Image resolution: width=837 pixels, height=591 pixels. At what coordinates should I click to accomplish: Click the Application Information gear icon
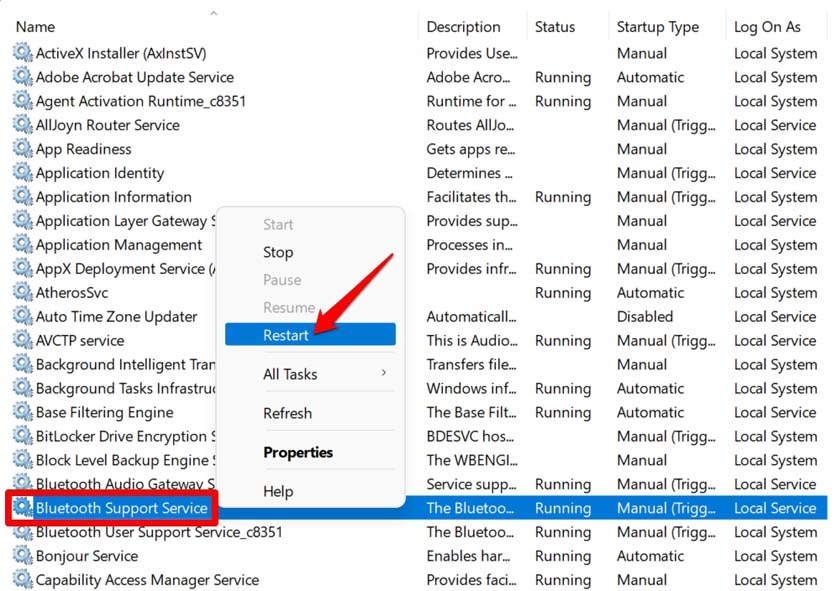point(22,197)
